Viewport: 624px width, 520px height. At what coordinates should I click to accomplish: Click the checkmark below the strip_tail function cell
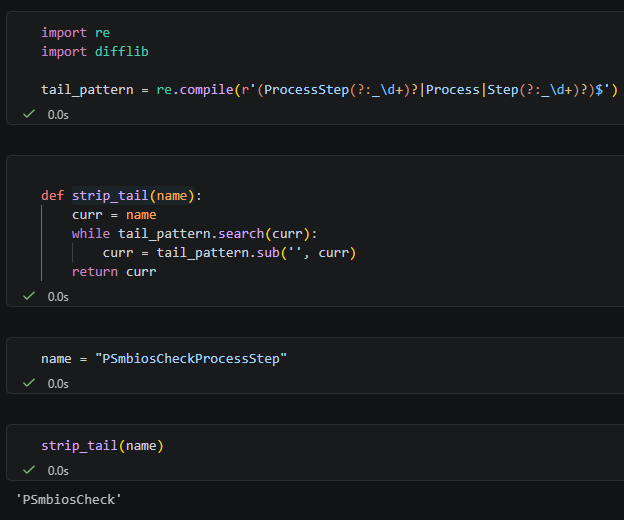point(29,296)
